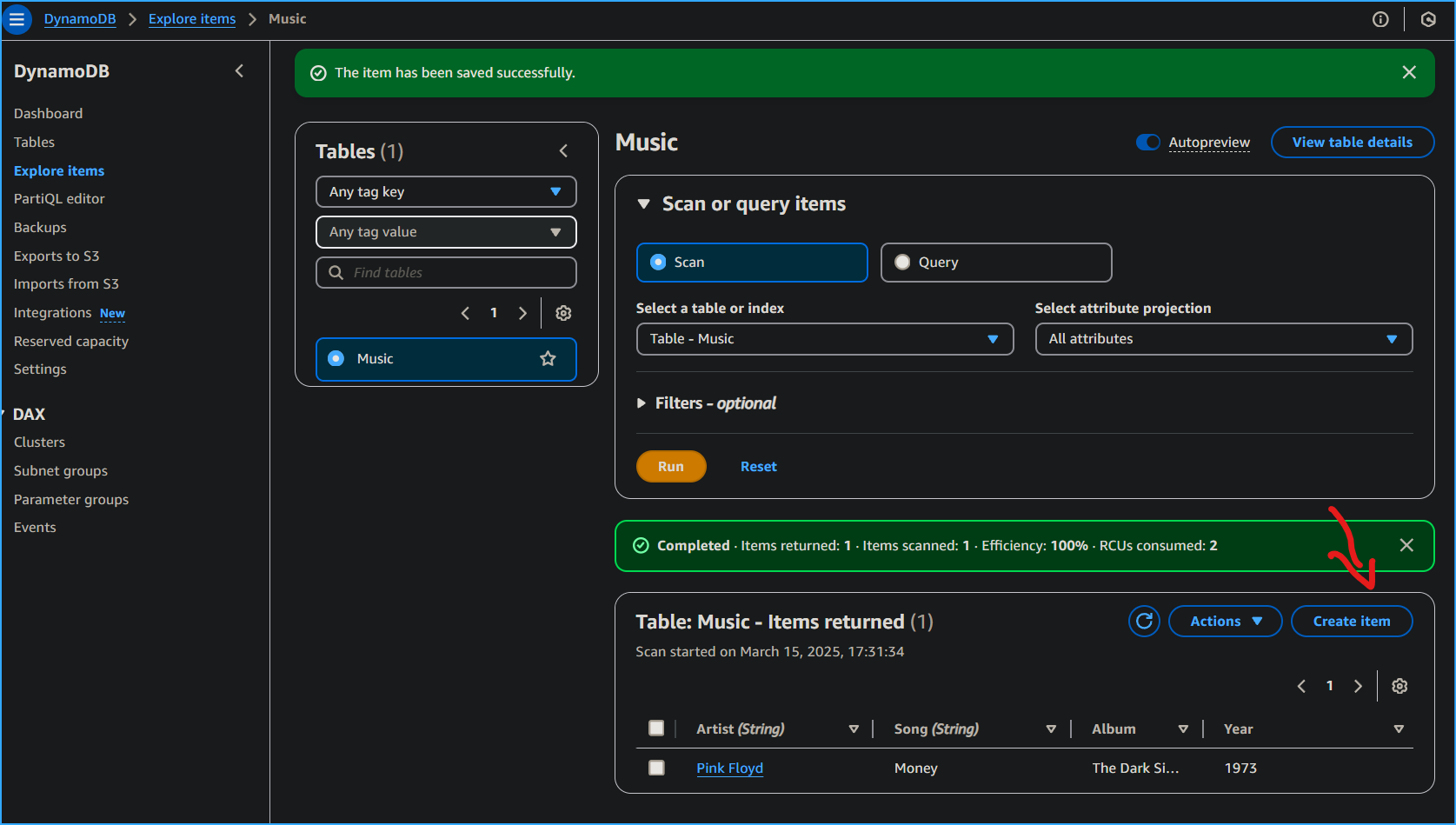The height and width of the screenshot is (825, 1456).
Task: Refresh the Music items list
Action: point(1144,621)
